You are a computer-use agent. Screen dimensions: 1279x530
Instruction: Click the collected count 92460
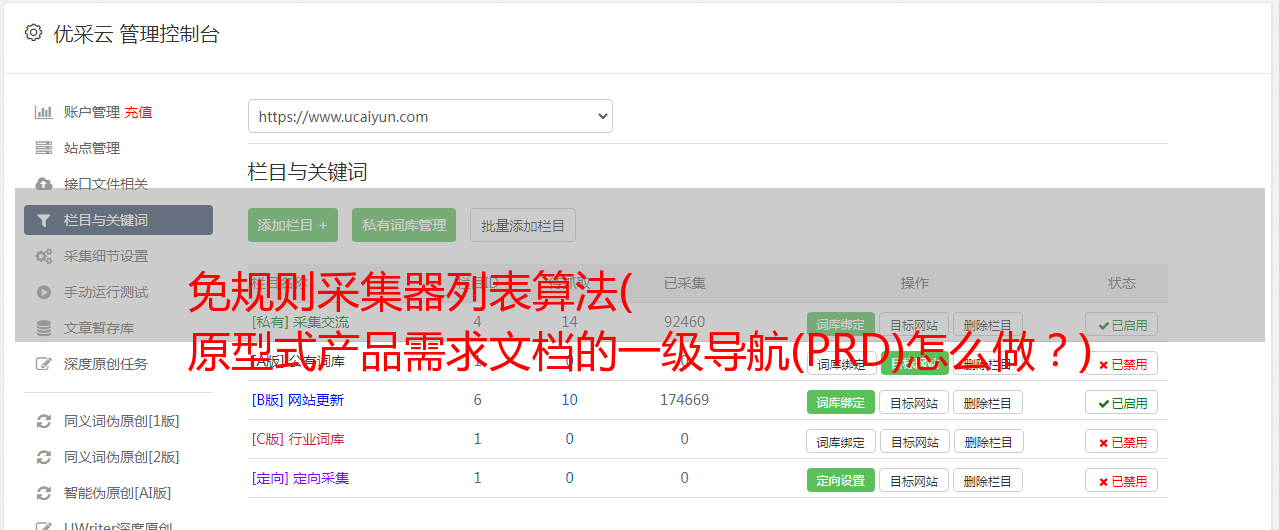point(685,322)
